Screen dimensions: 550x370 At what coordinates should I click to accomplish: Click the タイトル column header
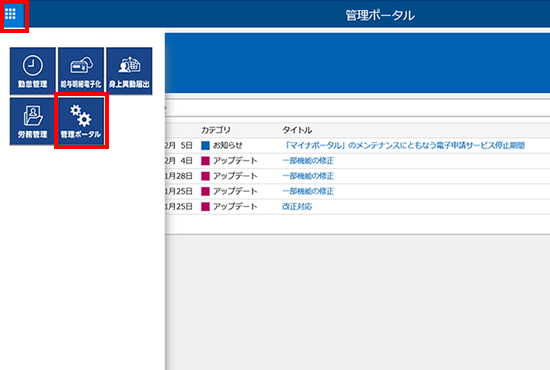point(297,130)
